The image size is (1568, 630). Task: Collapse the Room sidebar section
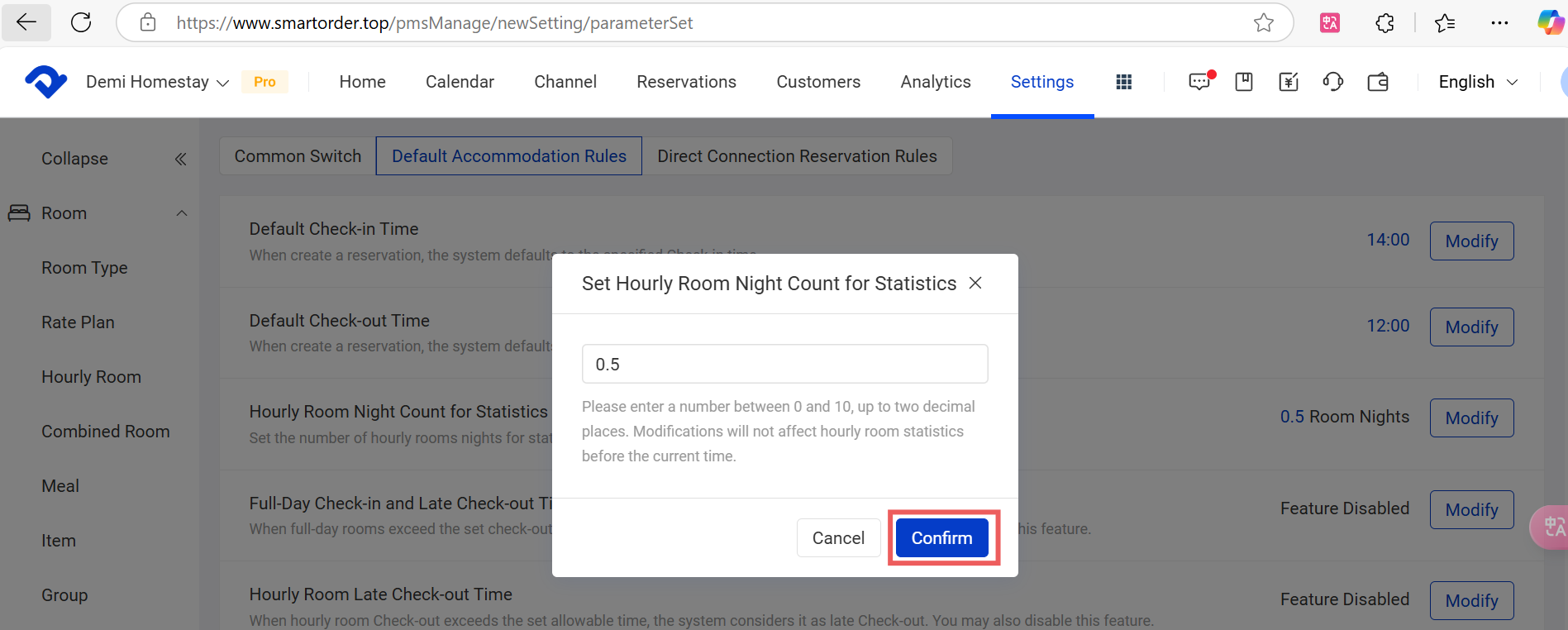click(x=182, y=213)
